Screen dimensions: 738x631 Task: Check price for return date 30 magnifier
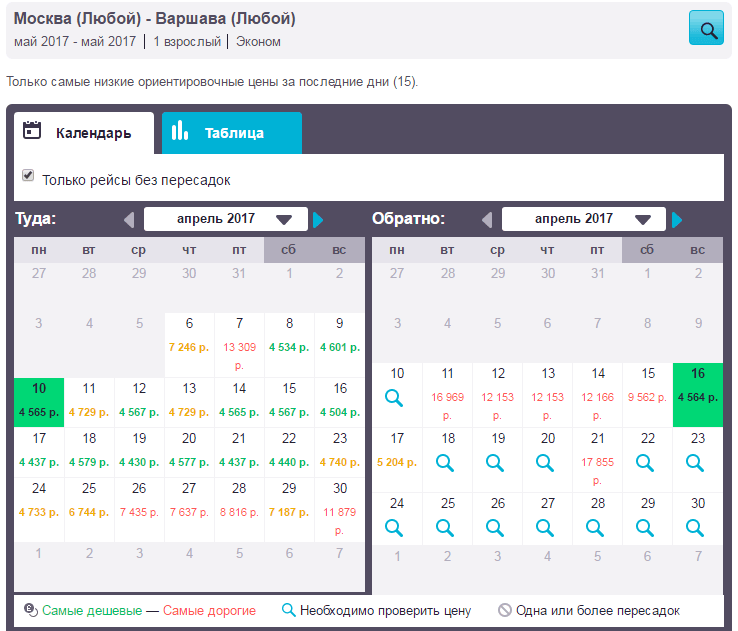pyautogui.click(x=695, y=528)
